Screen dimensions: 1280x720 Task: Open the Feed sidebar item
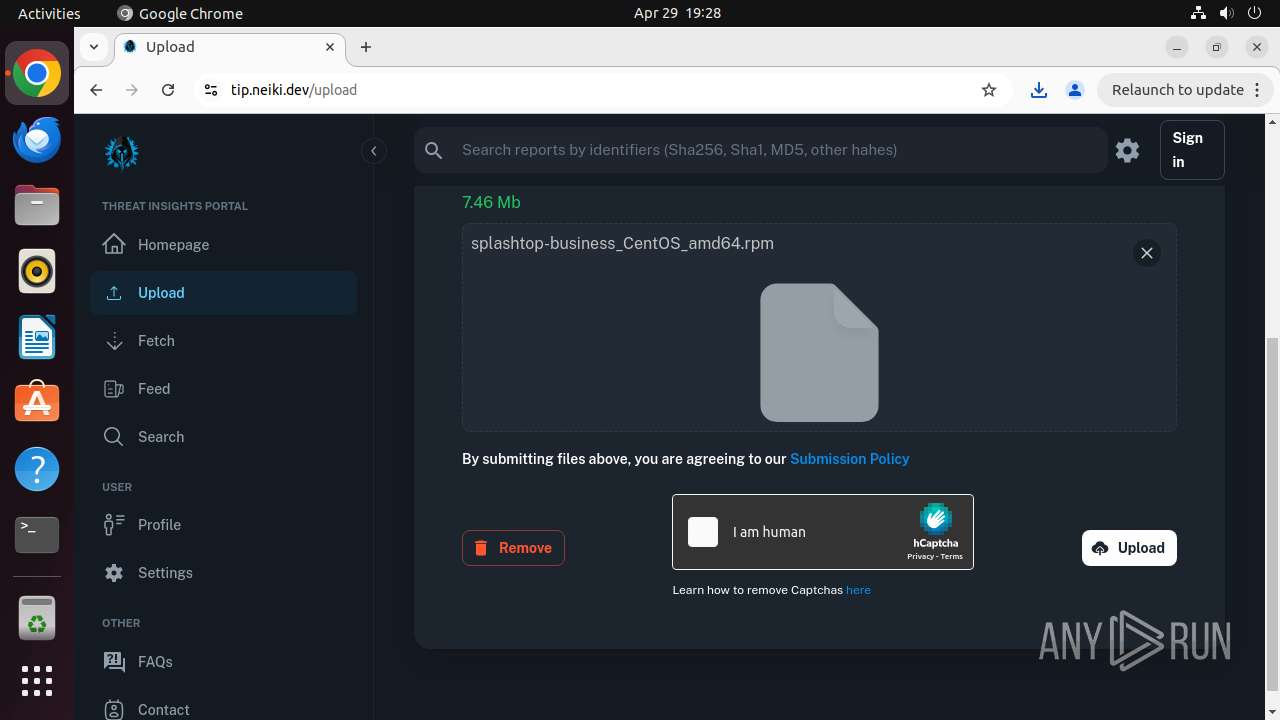(x=223, y=389)
